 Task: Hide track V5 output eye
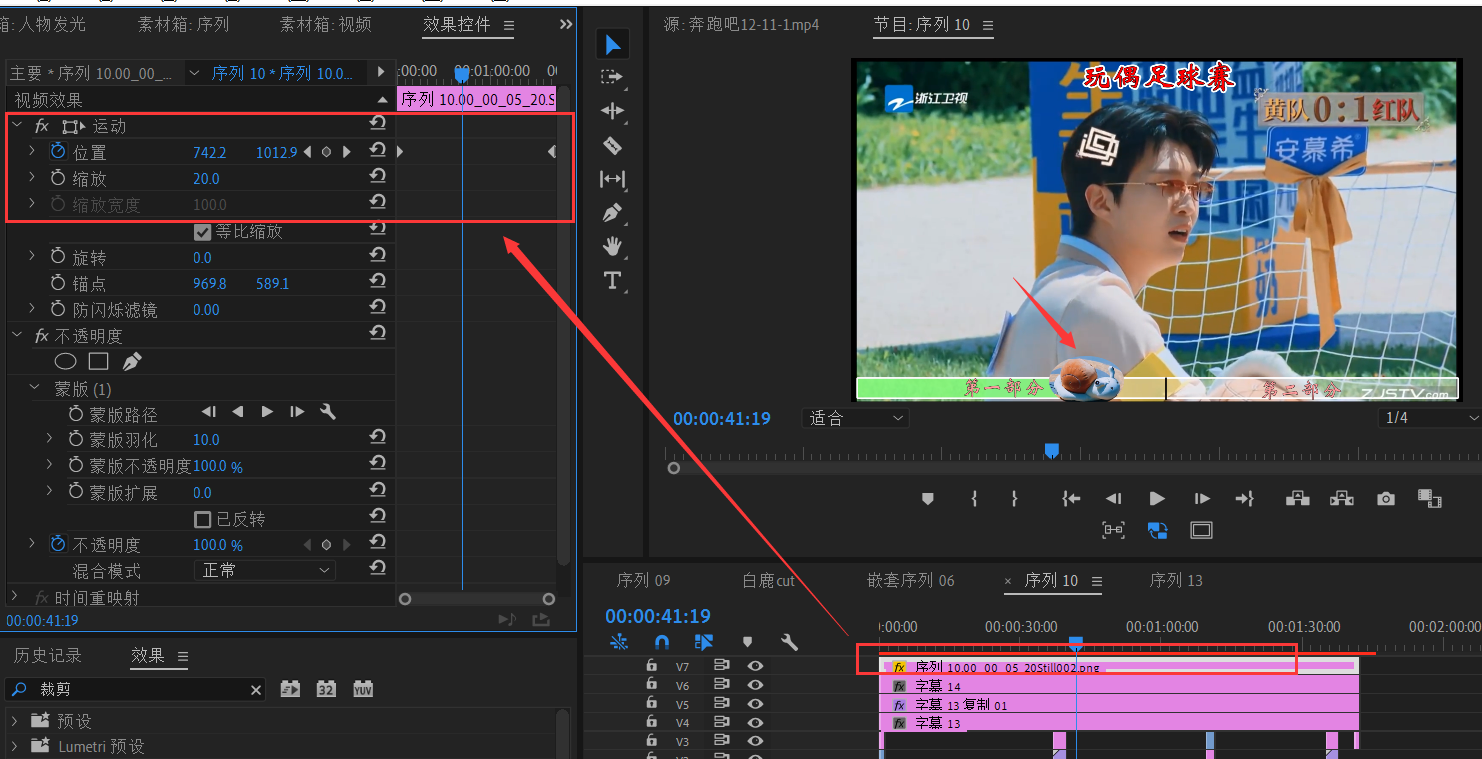(x=755, y=704)
